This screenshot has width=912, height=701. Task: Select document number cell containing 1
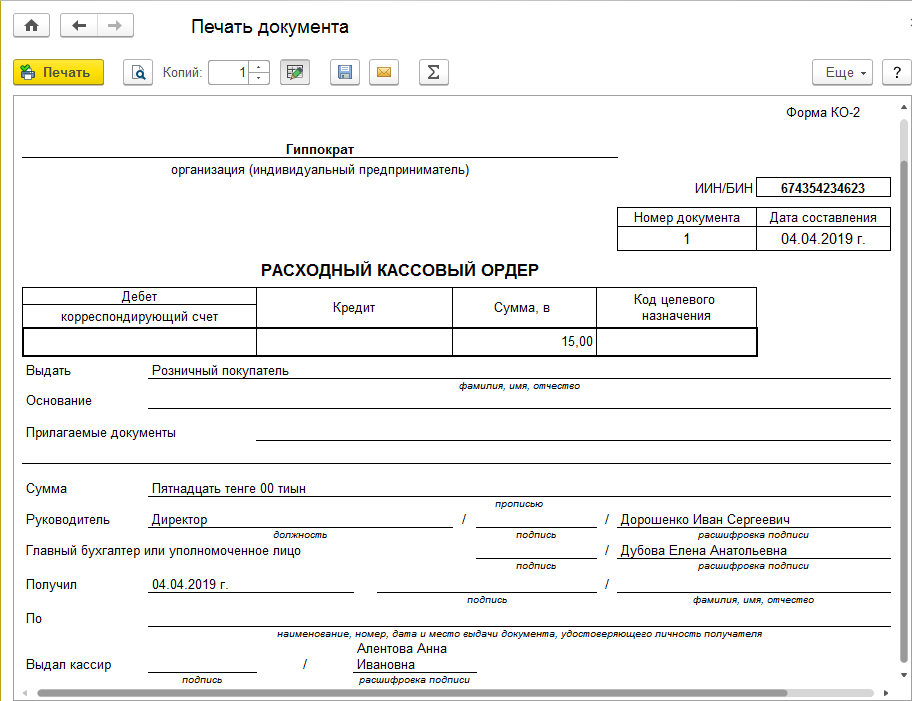687,239
